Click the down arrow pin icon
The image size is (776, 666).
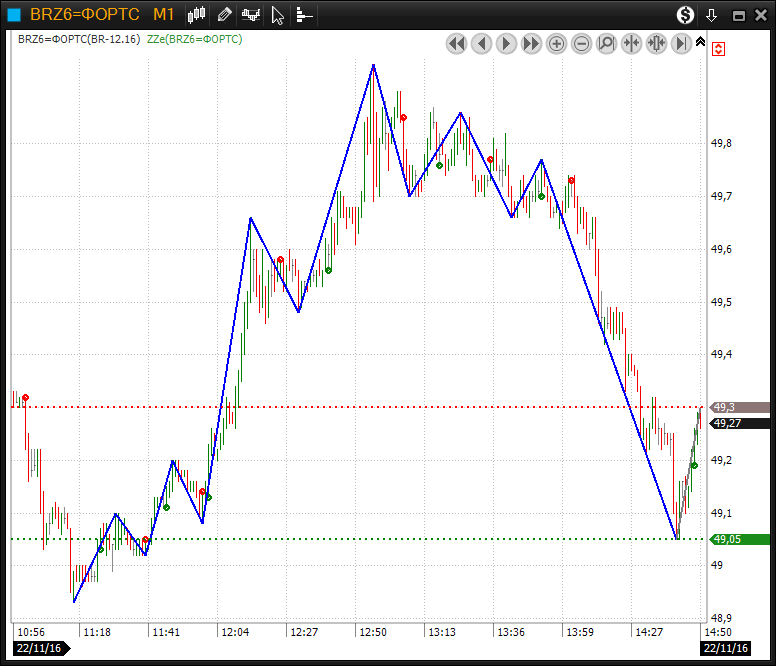click(x=712, y=15)
